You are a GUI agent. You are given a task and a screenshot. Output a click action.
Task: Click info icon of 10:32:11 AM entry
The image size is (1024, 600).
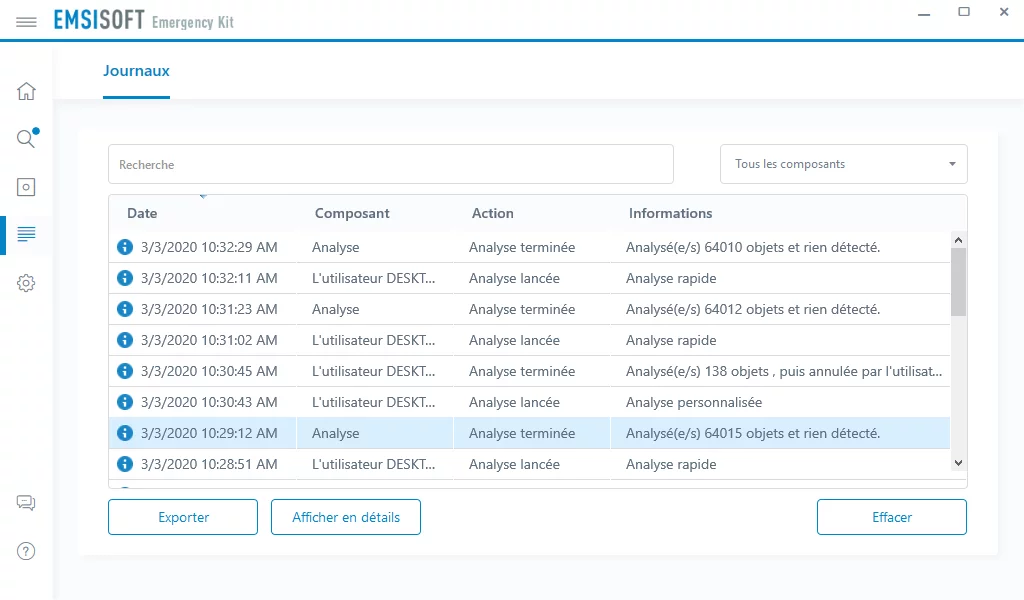tap(125, 278)
